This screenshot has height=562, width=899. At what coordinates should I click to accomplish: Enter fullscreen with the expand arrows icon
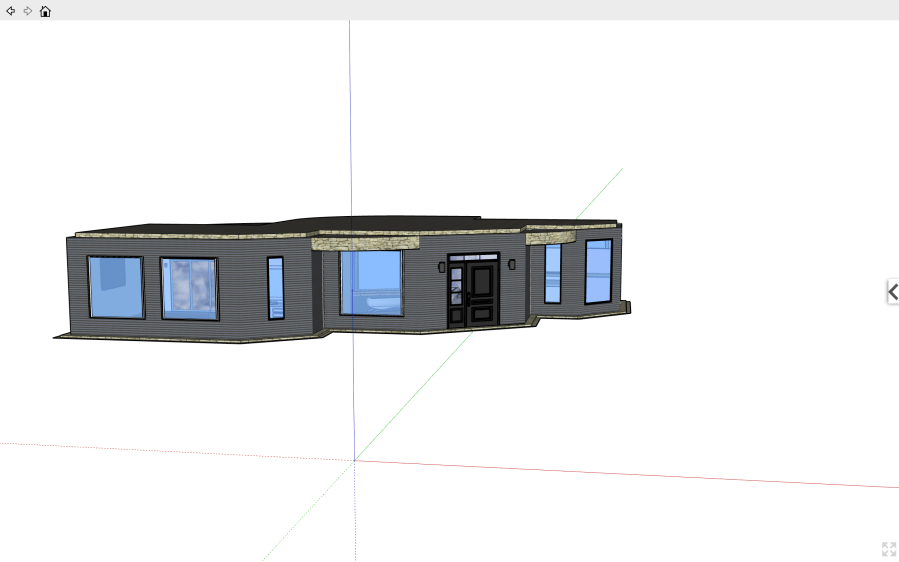(888, 549)
